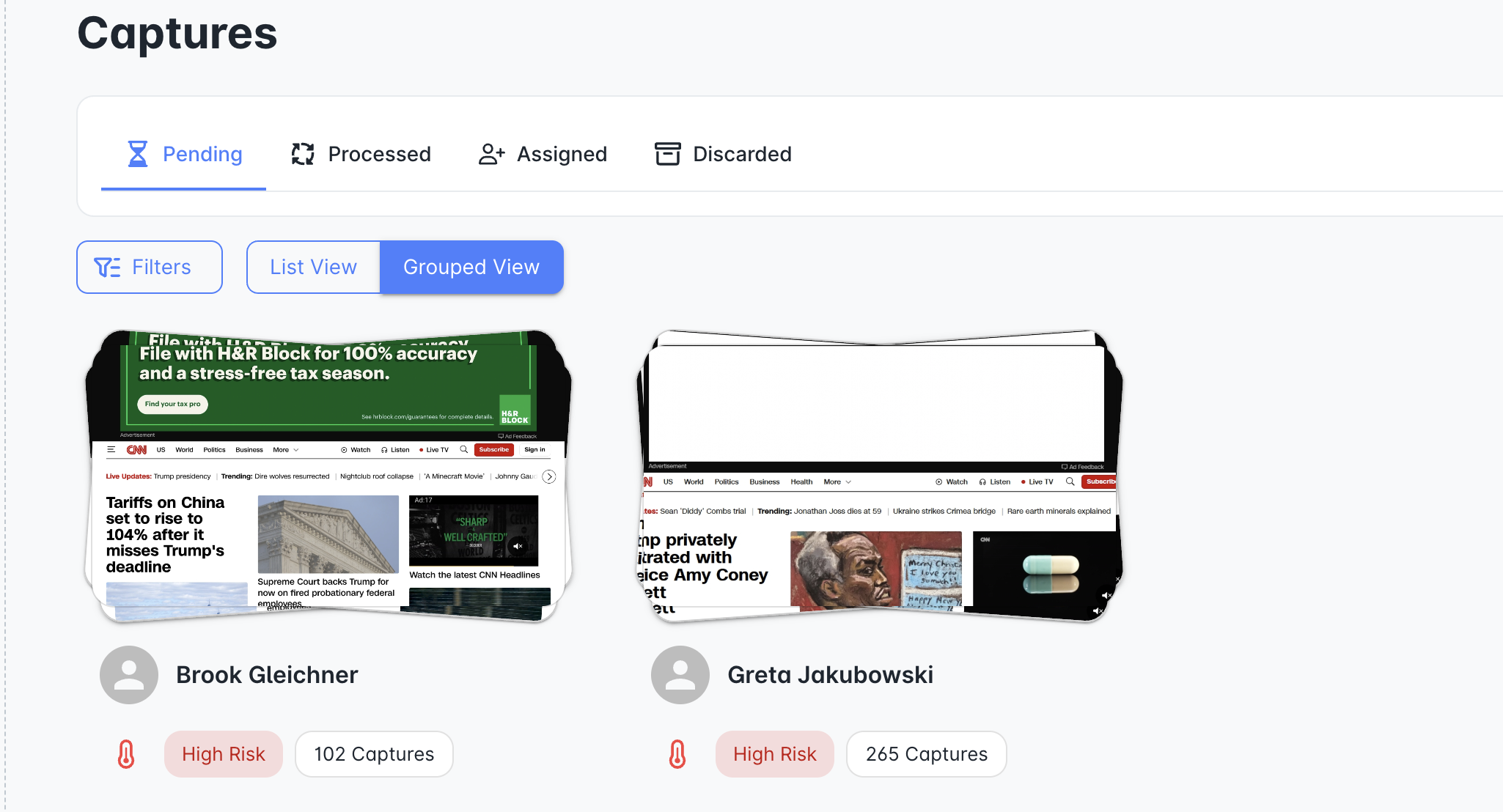Click Brook Gleichner's avatar icon

point(129,675)
